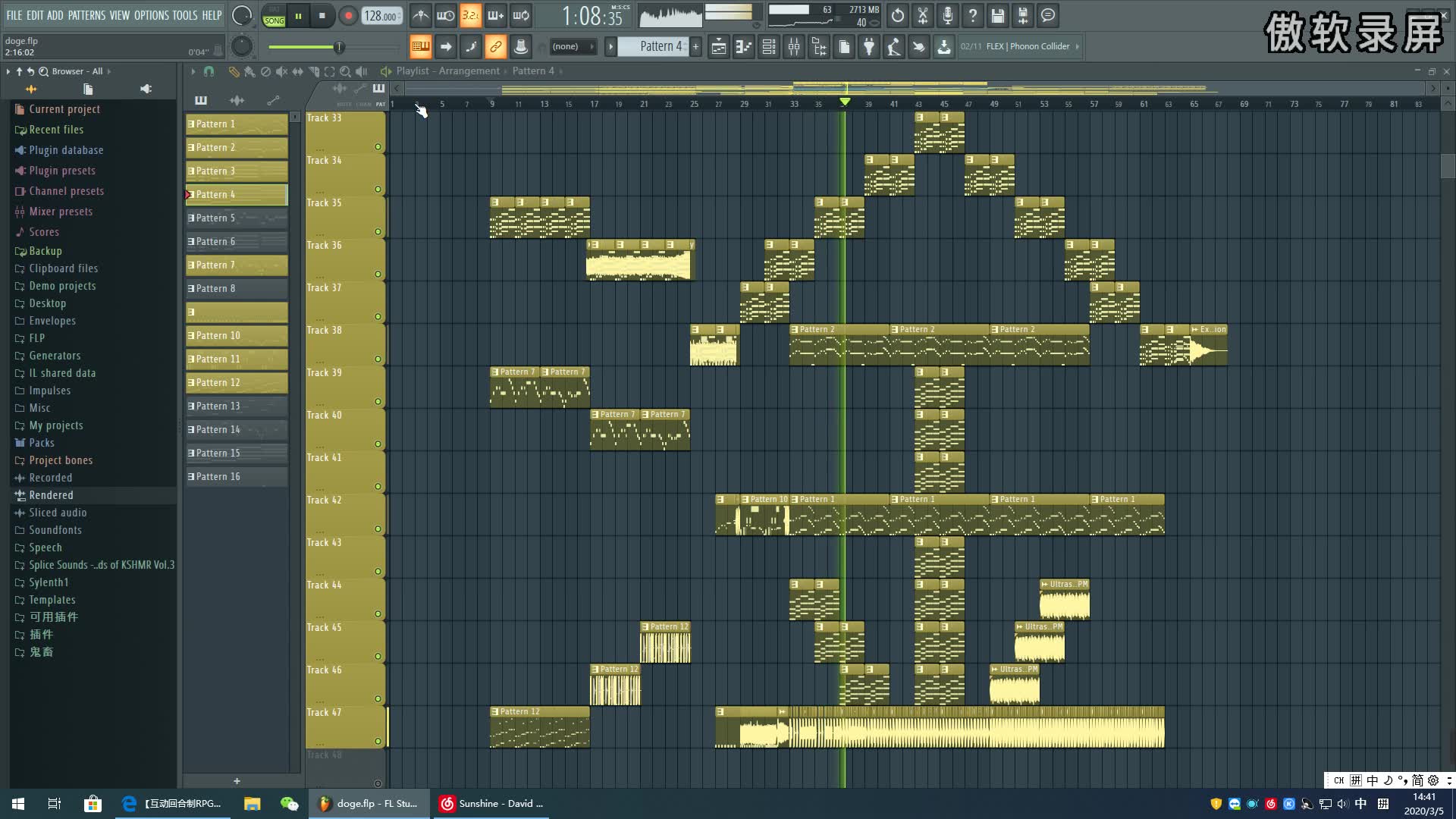
Task: Open the Pattern 4 selector dropdown
Action: pos(653,46)
